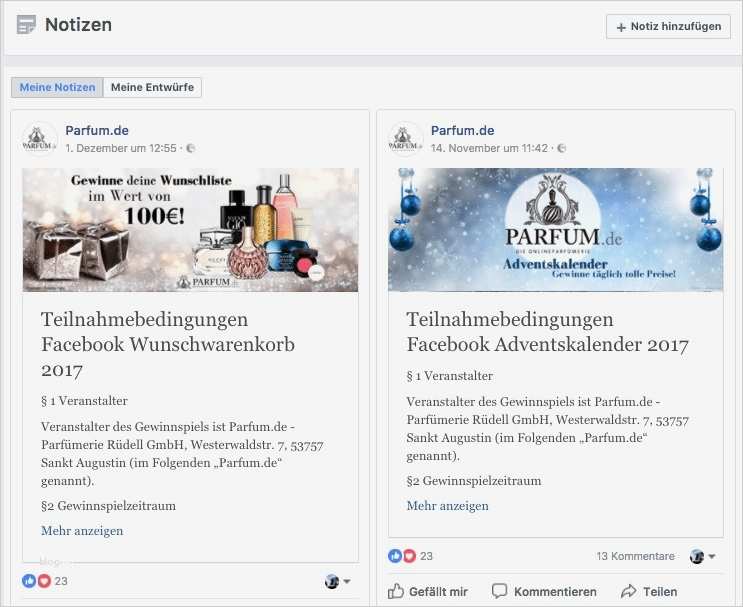Click public globe icon on 14. November note
The image size is (743, 607).
[x=562, y=148]
